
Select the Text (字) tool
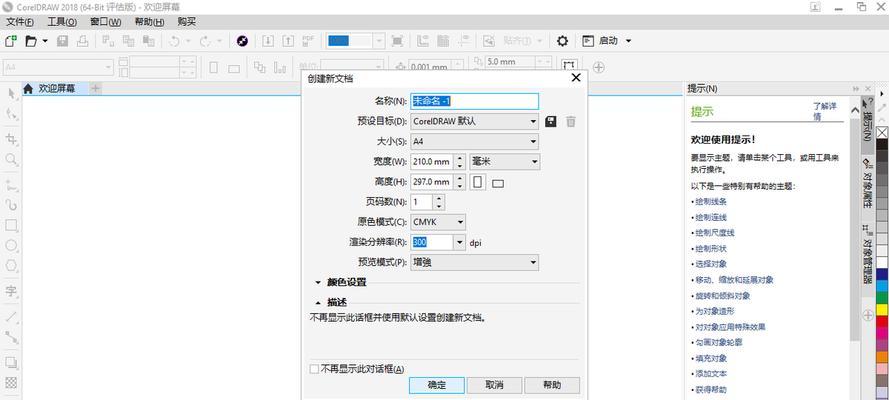tap(11, 291)
